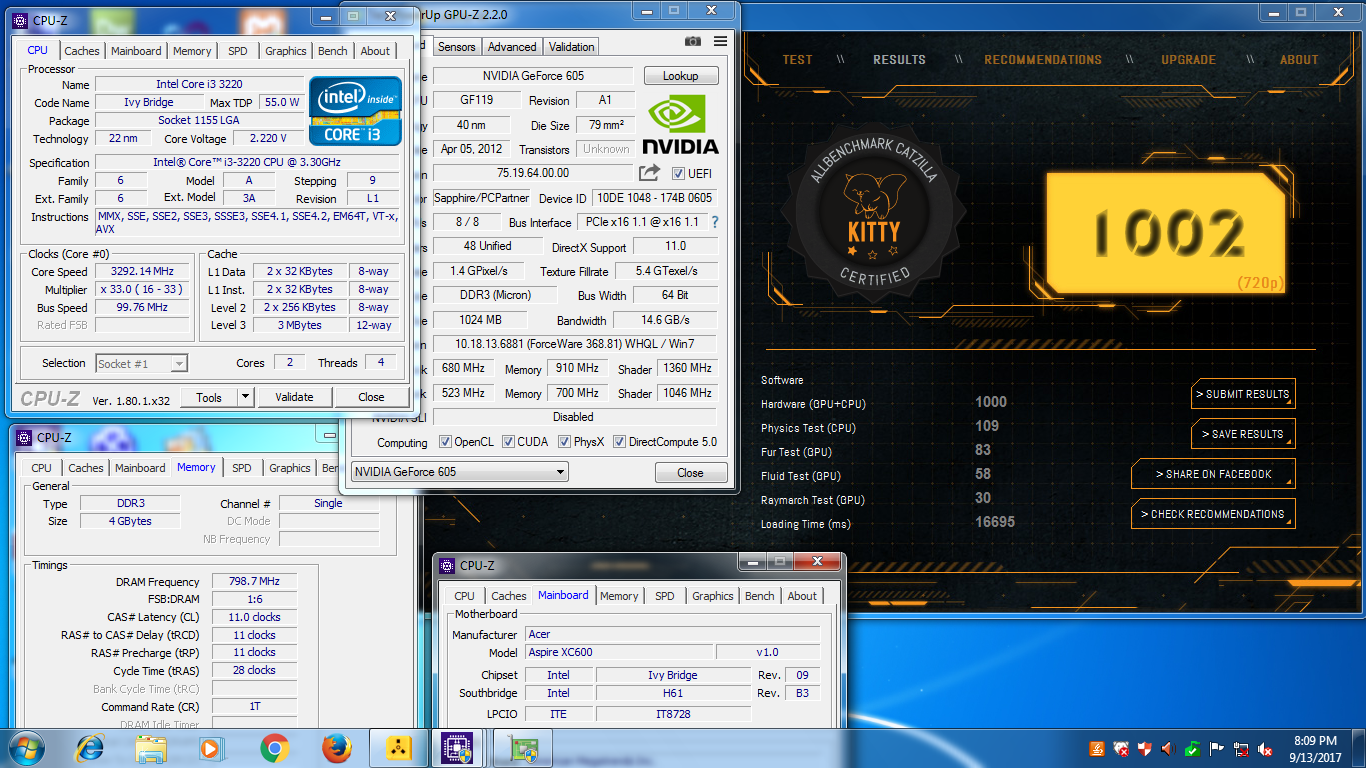The image size is (1366, 768).
Task: Open Action Center flag in tray
Action: pyautogui.click(x=1217, y=749)
